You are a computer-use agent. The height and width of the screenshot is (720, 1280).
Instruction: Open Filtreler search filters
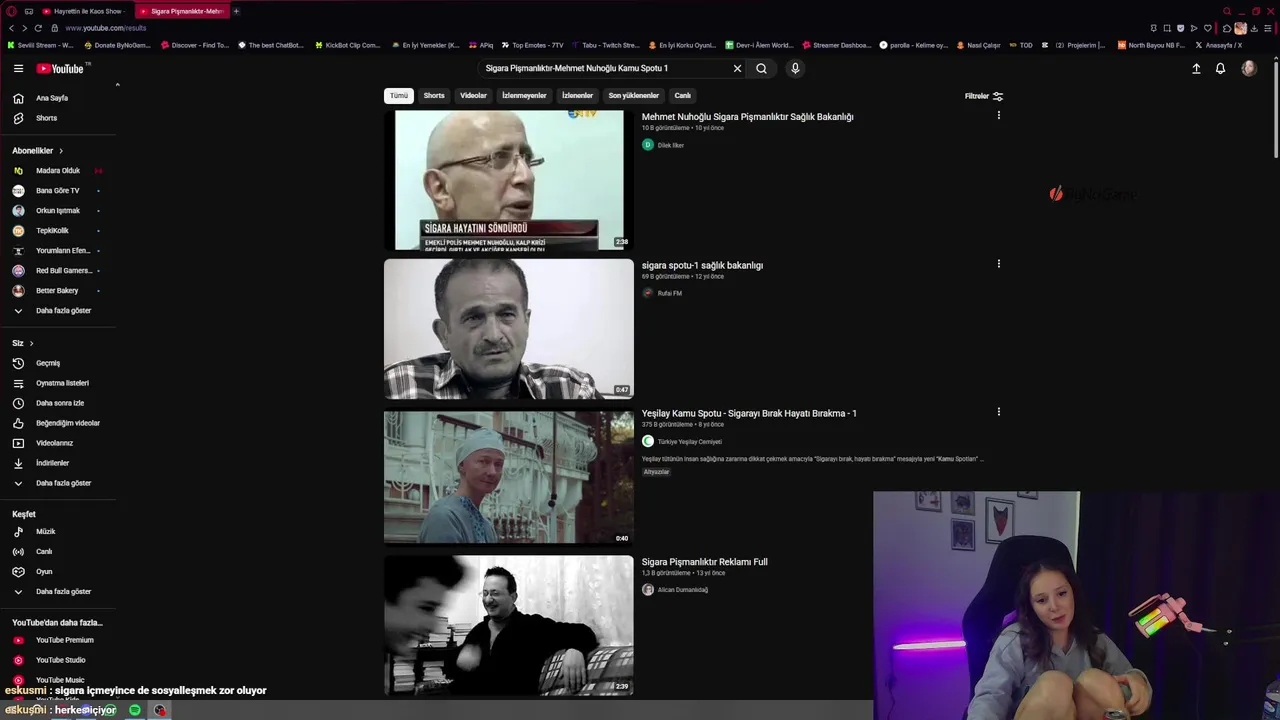(x=984, y=96)
